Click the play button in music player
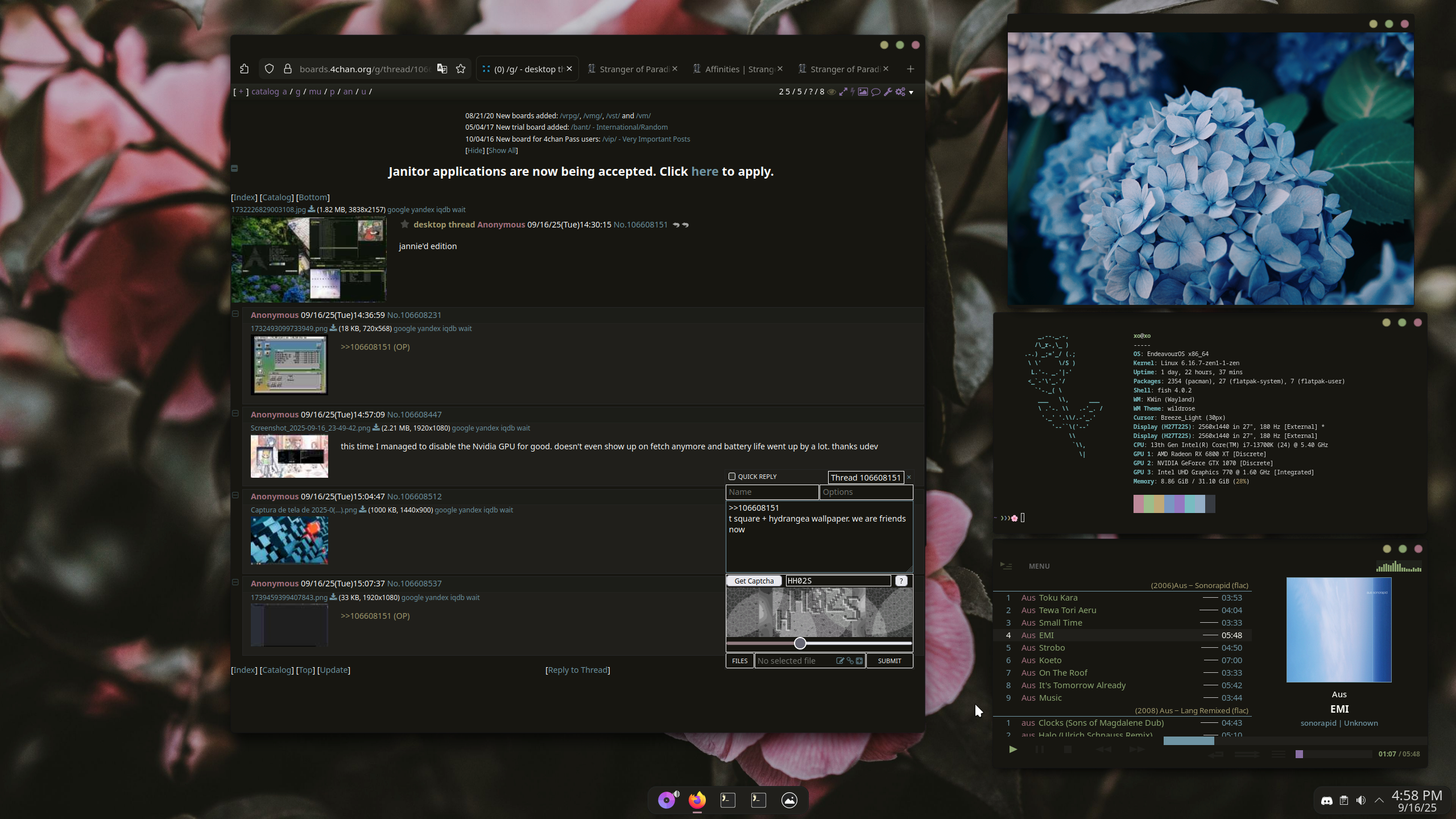The image size is (1456, 819). click(x=1013, y=750)
